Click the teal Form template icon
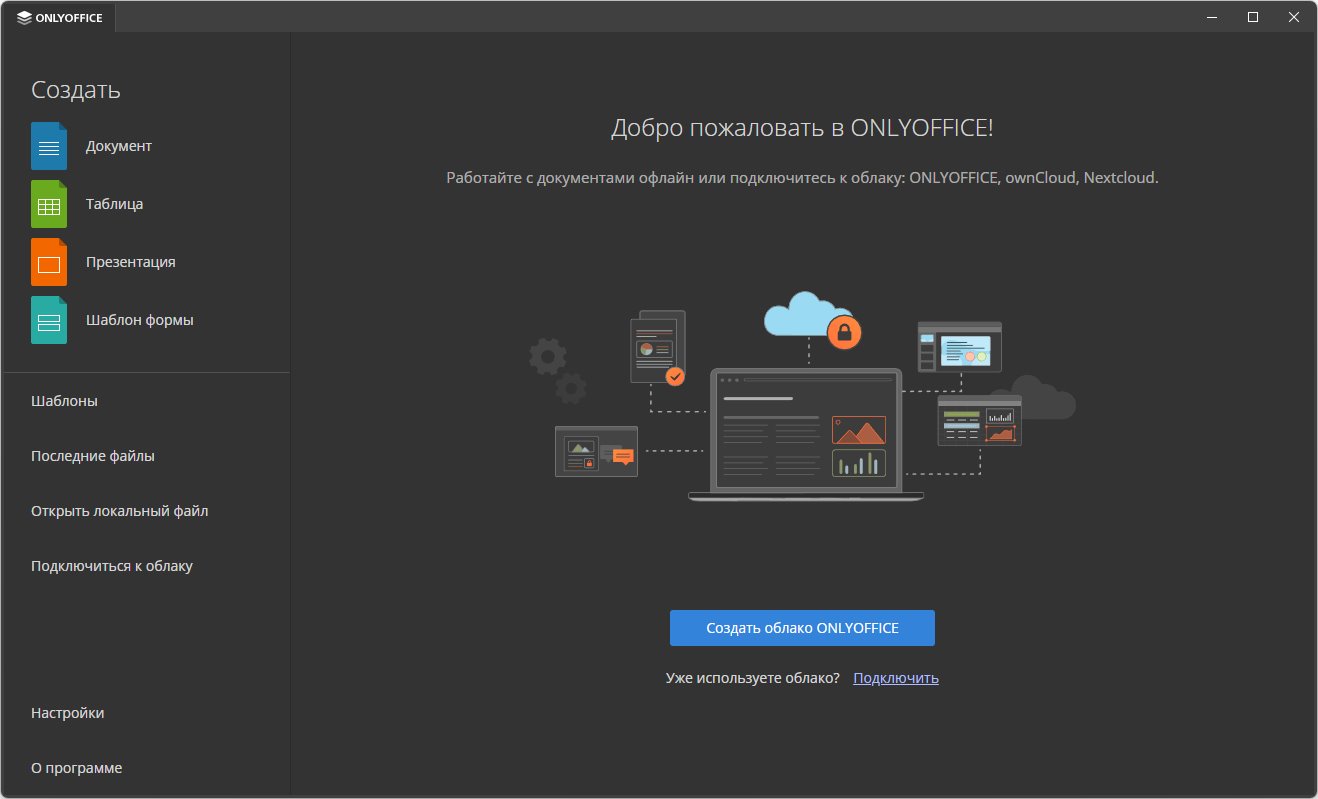This screenshot has width=1318, height=799. pos(49,320)
